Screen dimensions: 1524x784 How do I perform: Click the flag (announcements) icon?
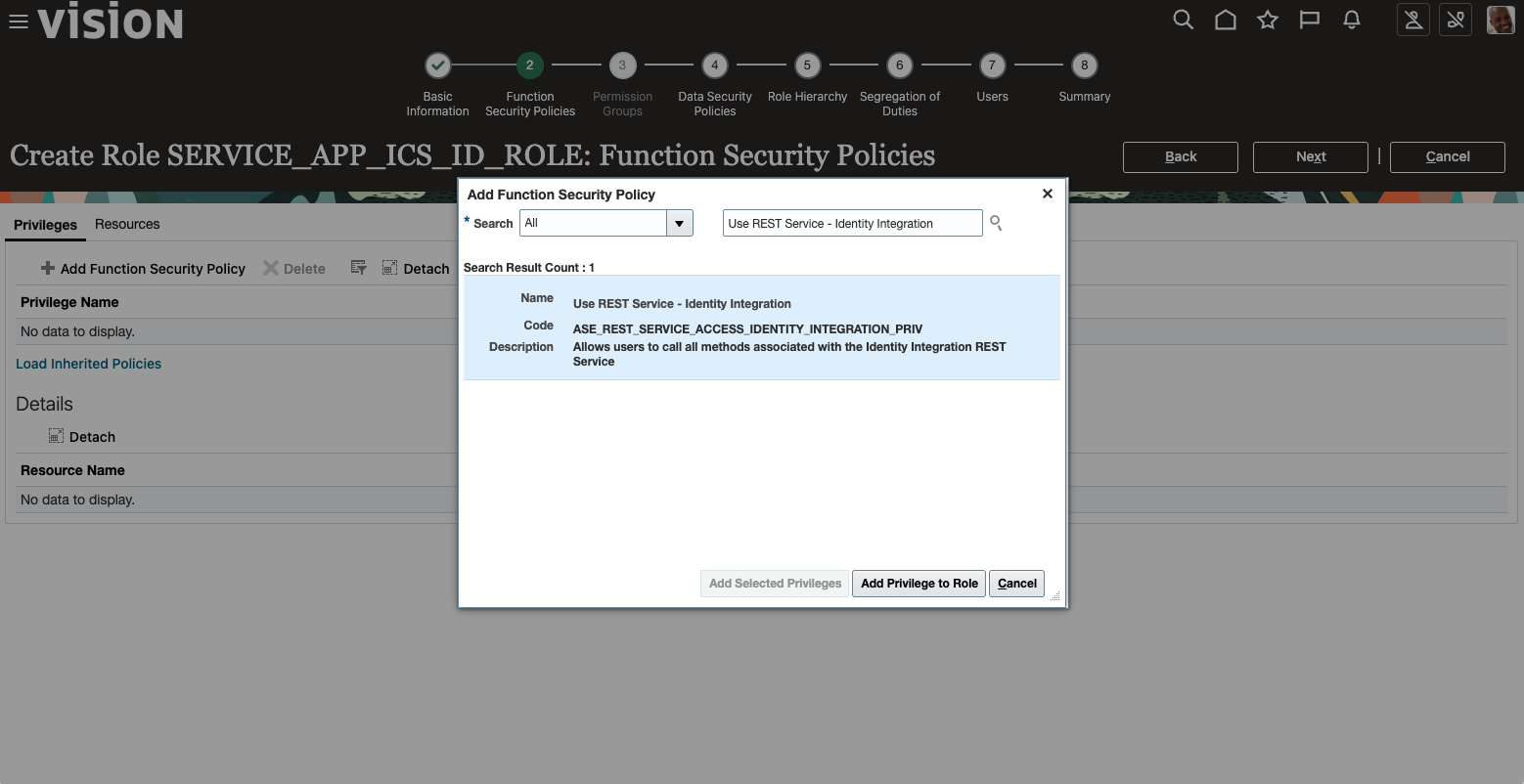point(1310,20)
